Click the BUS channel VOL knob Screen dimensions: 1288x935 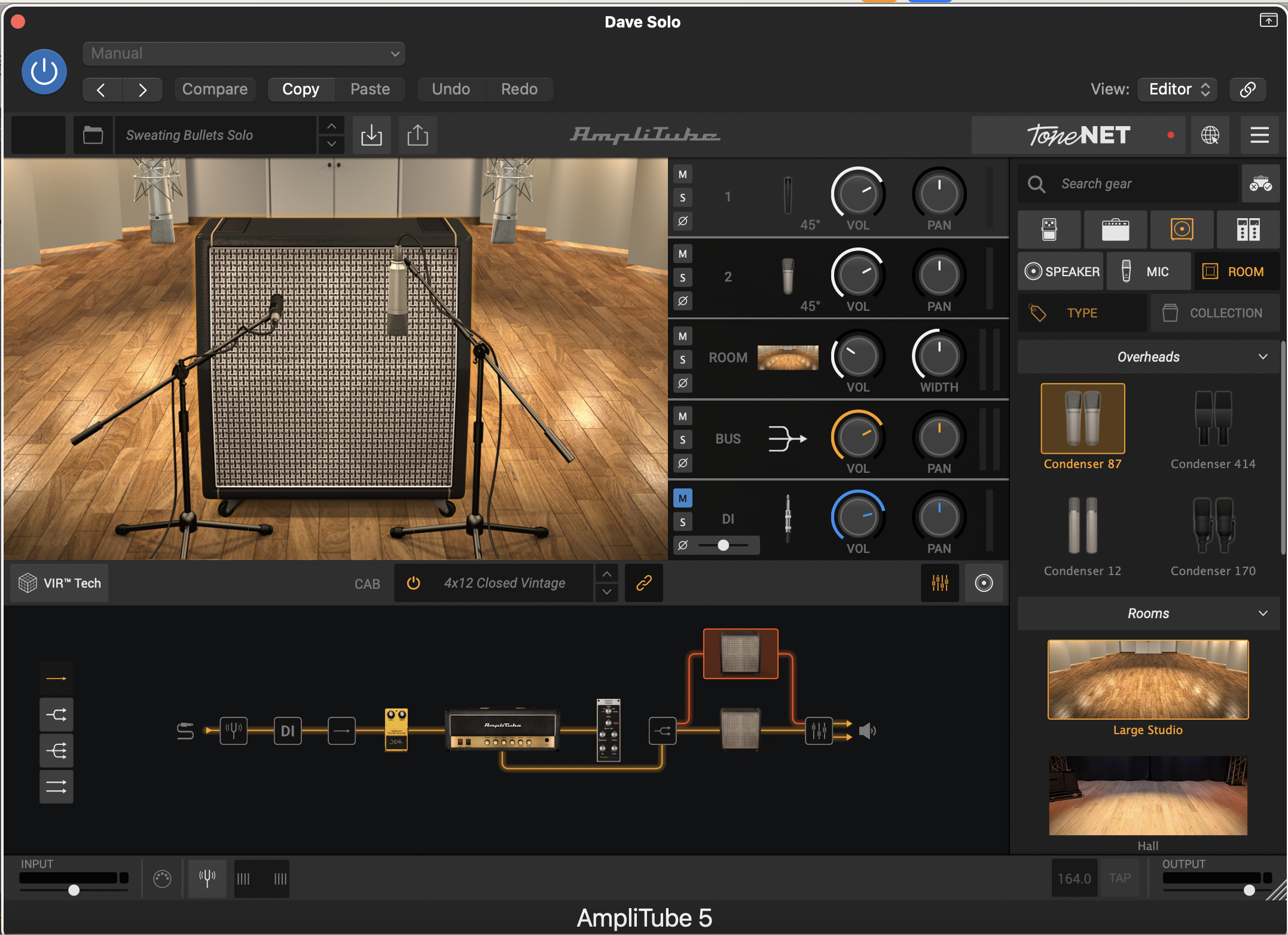(x=857, y=437)
